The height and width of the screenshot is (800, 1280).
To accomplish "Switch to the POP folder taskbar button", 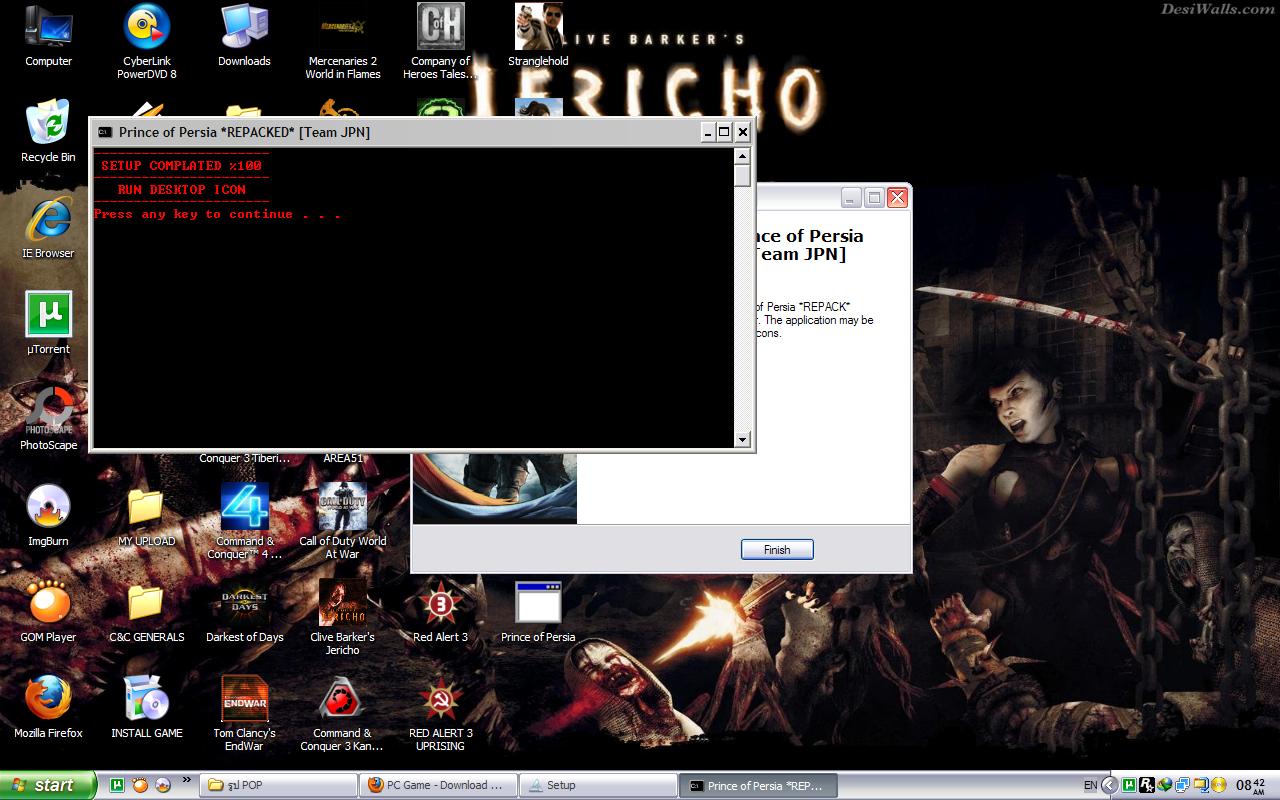I will [279, 785].
